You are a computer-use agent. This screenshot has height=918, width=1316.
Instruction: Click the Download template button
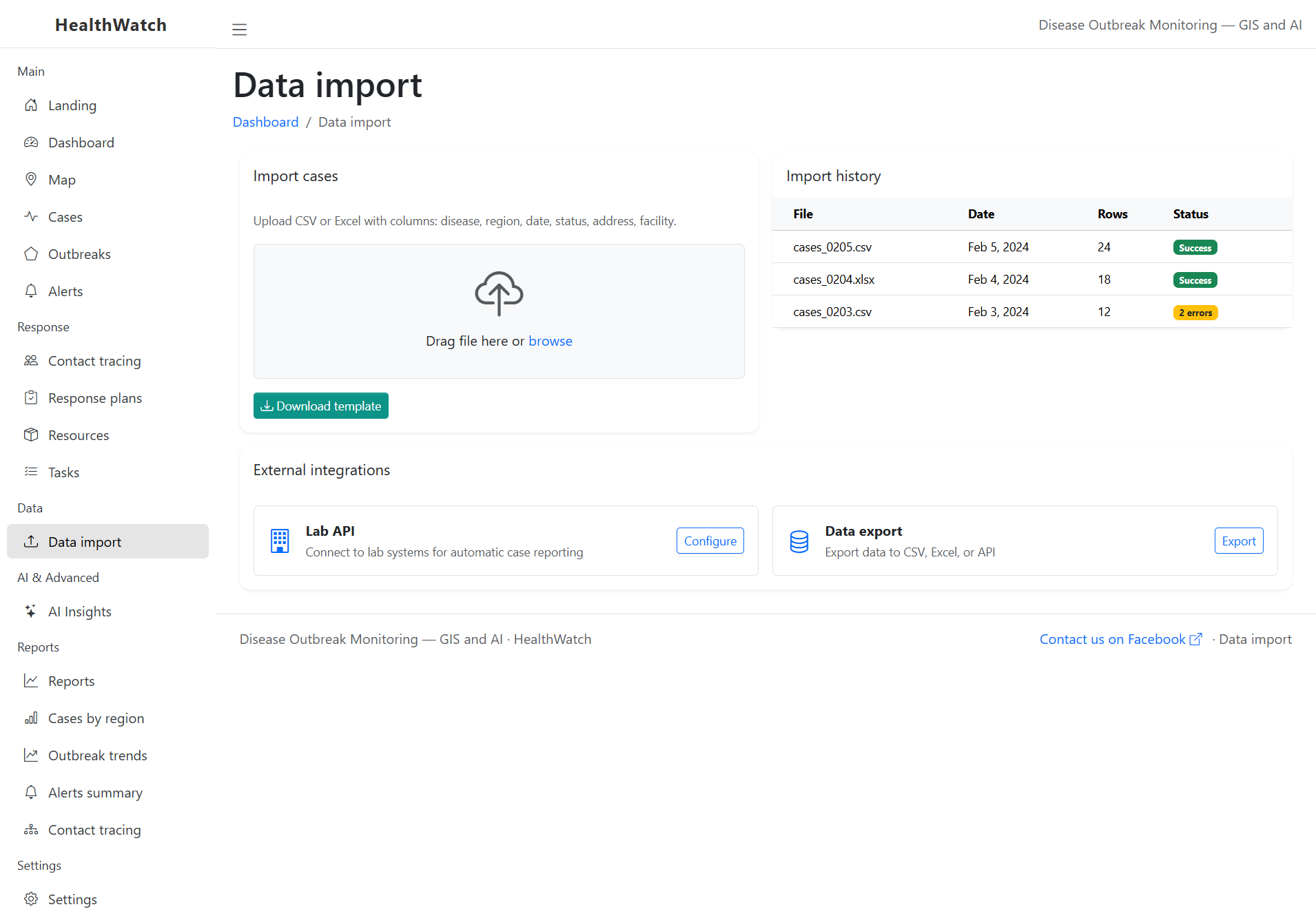click(320, 406)
